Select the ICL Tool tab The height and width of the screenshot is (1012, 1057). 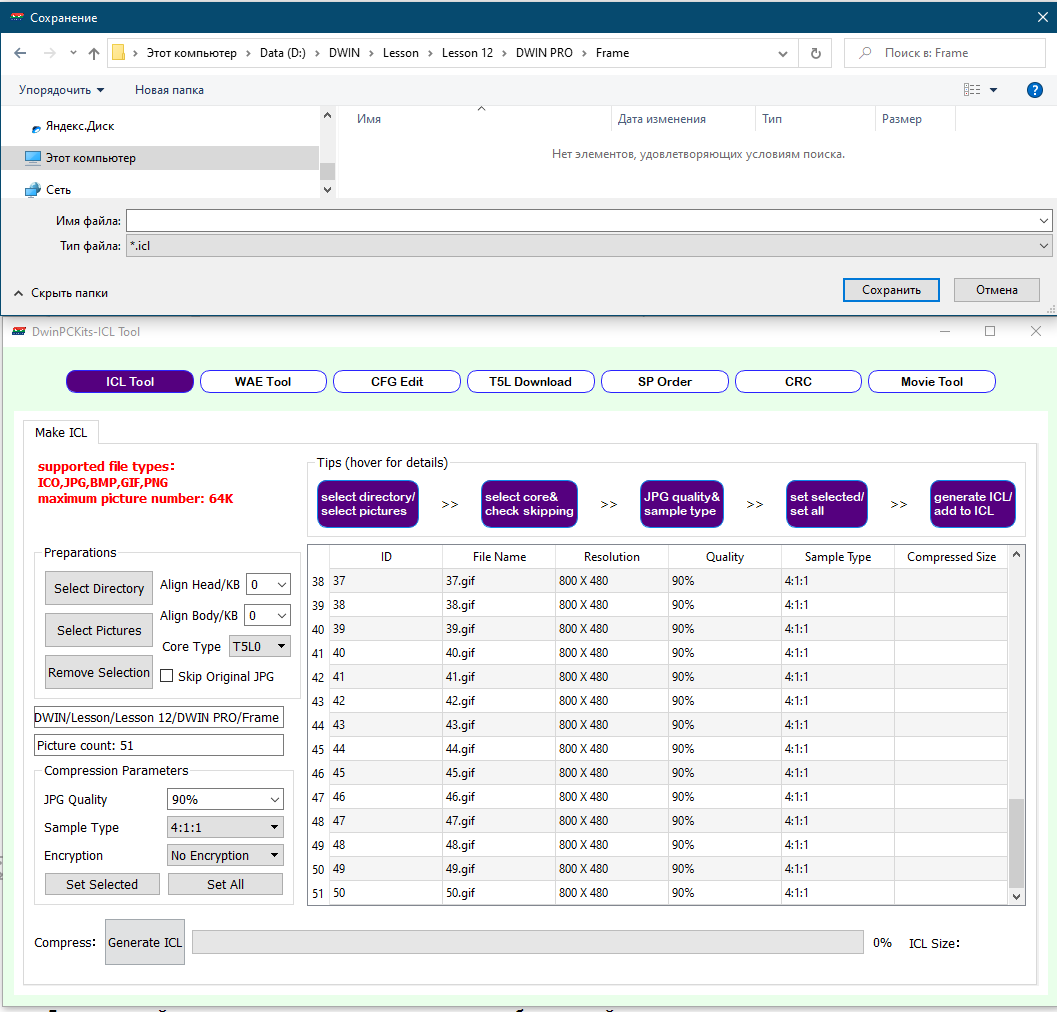click(x=130, y=382)
